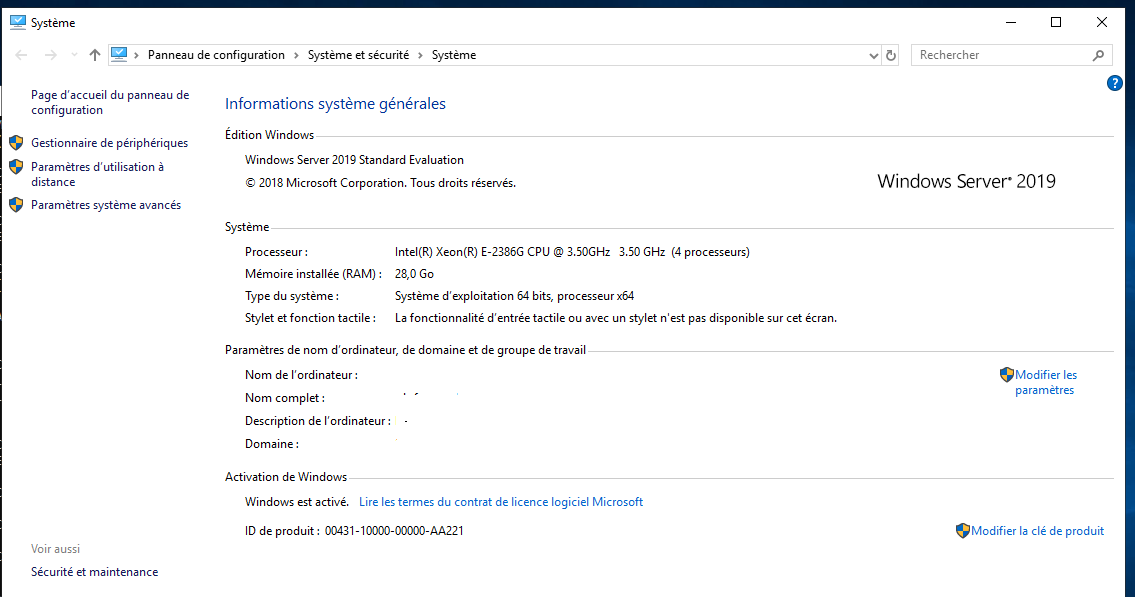The image size is (1135, 597).
Task: Open Paramètres système avancés link
Action: click(x=106, y=205)
